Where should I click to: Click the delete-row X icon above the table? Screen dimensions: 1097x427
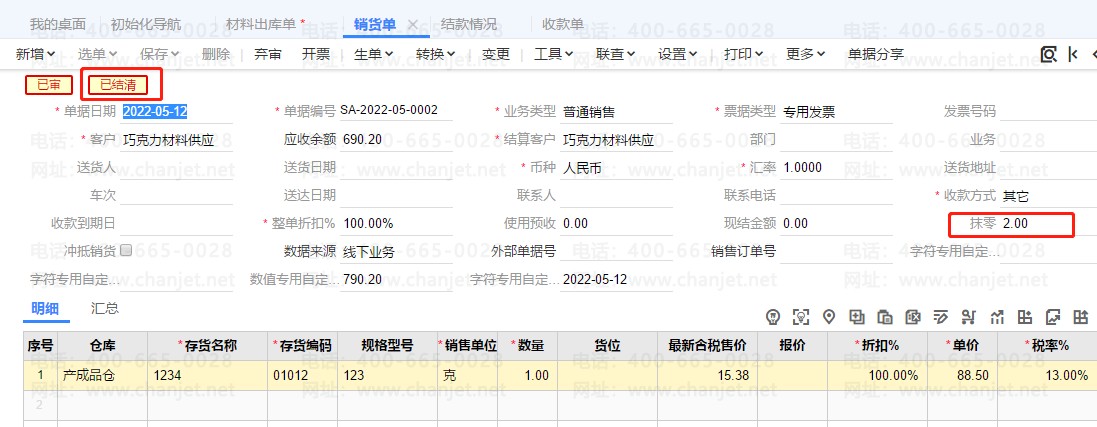click(913, 317)
